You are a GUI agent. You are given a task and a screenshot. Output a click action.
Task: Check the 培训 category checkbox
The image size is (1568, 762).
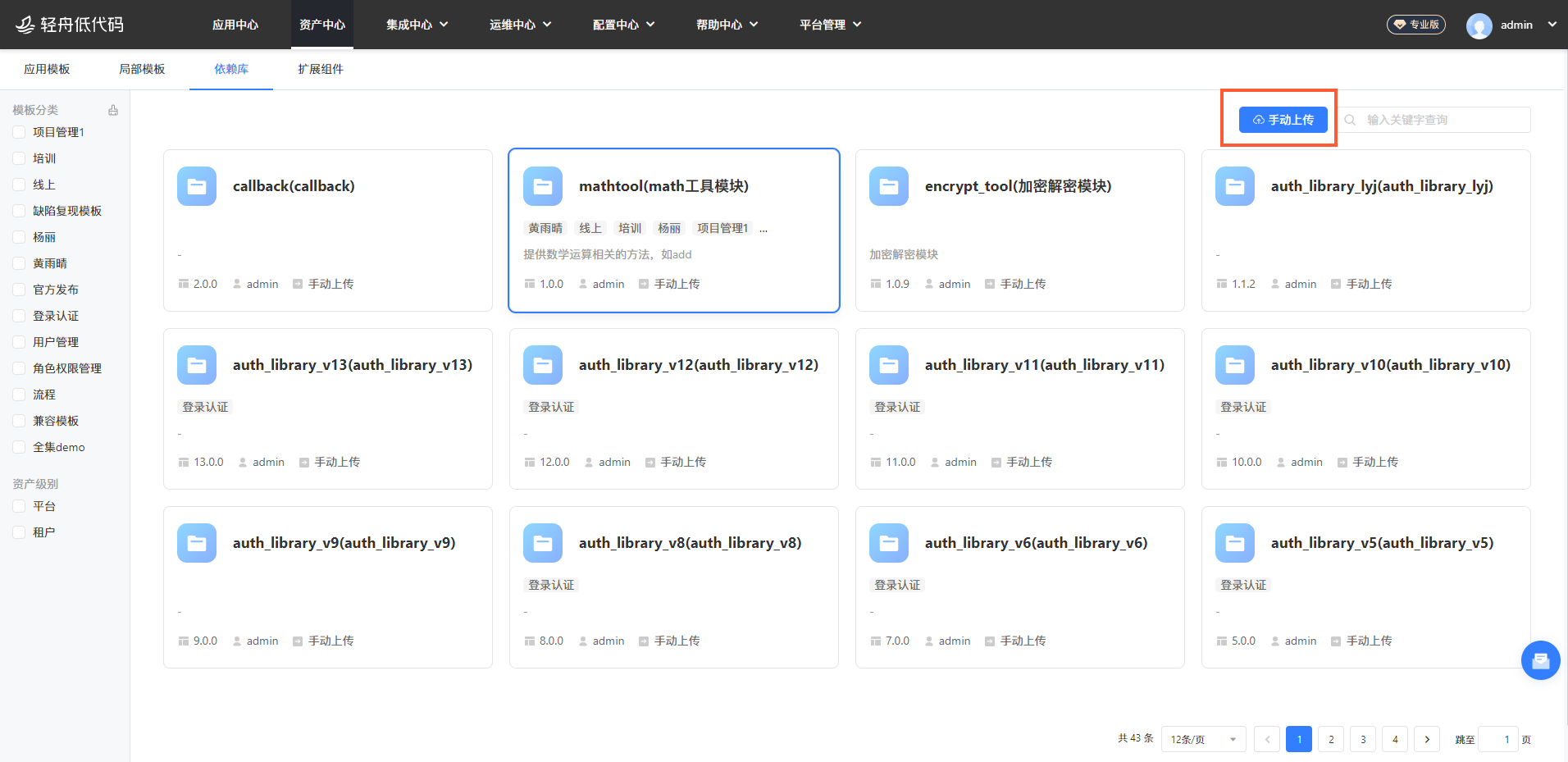(x=19, y=158)
